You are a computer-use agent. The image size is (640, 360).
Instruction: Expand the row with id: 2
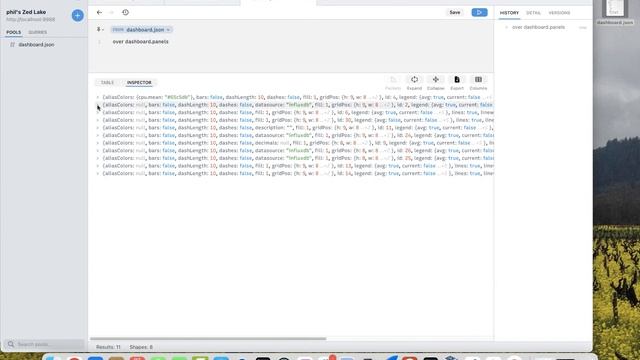(98, 105)
